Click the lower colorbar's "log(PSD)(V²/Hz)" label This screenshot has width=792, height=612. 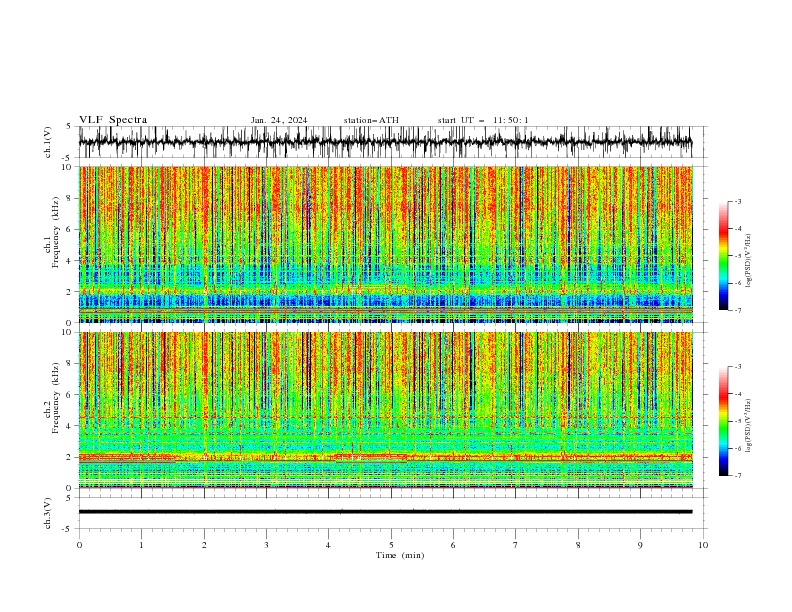(x=749, y=426)
